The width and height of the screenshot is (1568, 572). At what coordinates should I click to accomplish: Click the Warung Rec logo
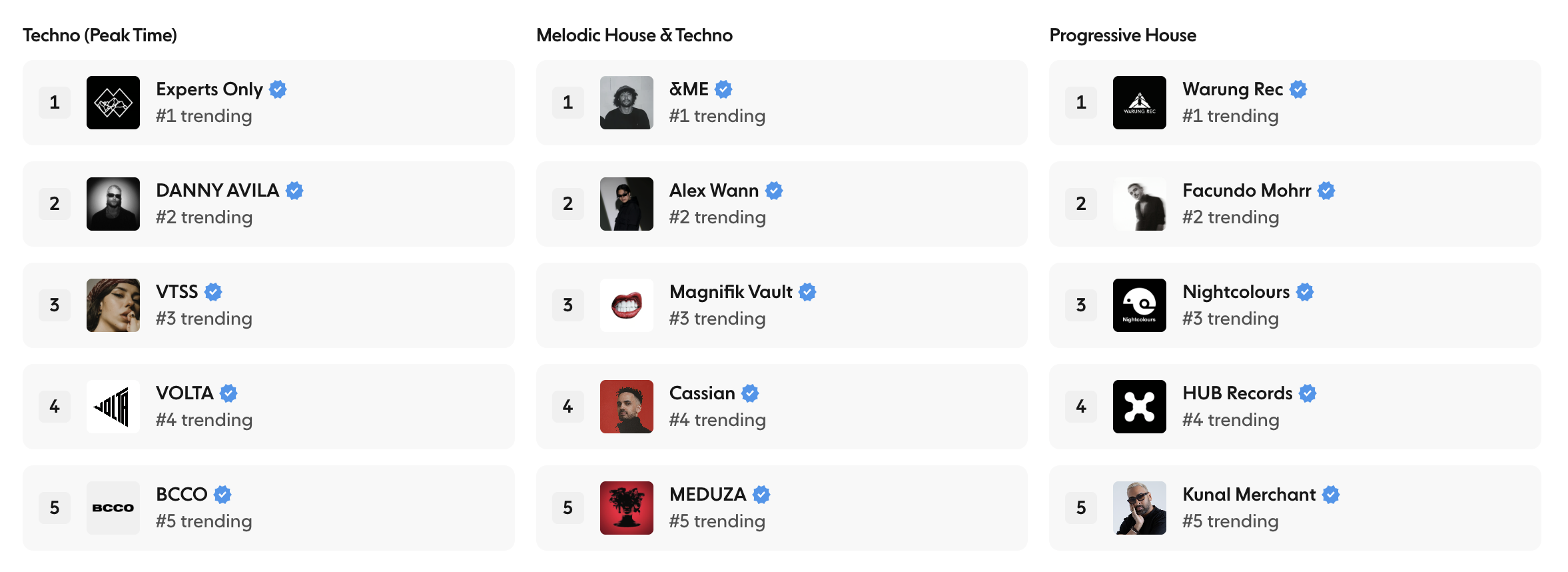point(1139,103)
